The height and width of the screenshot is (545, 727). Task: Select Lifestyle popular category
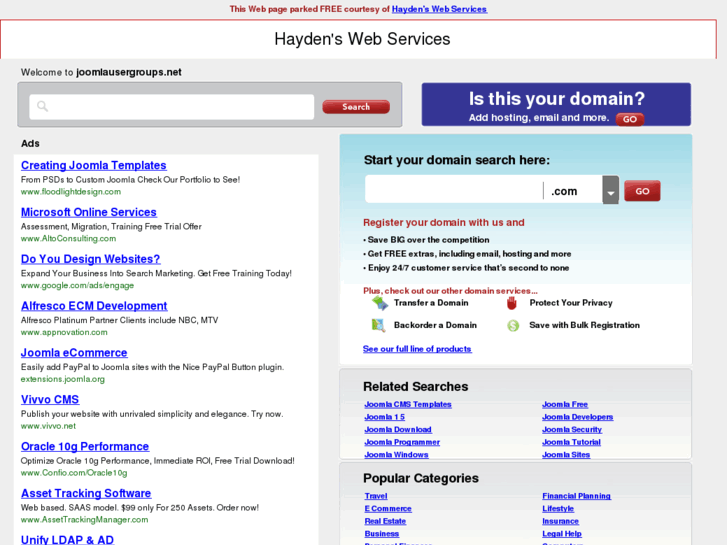[558, 508]
